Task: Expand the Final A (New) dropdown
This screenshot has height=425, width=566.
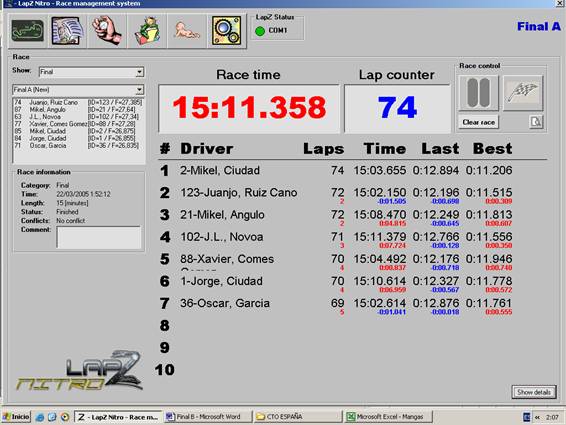Action: click(78, 90)
